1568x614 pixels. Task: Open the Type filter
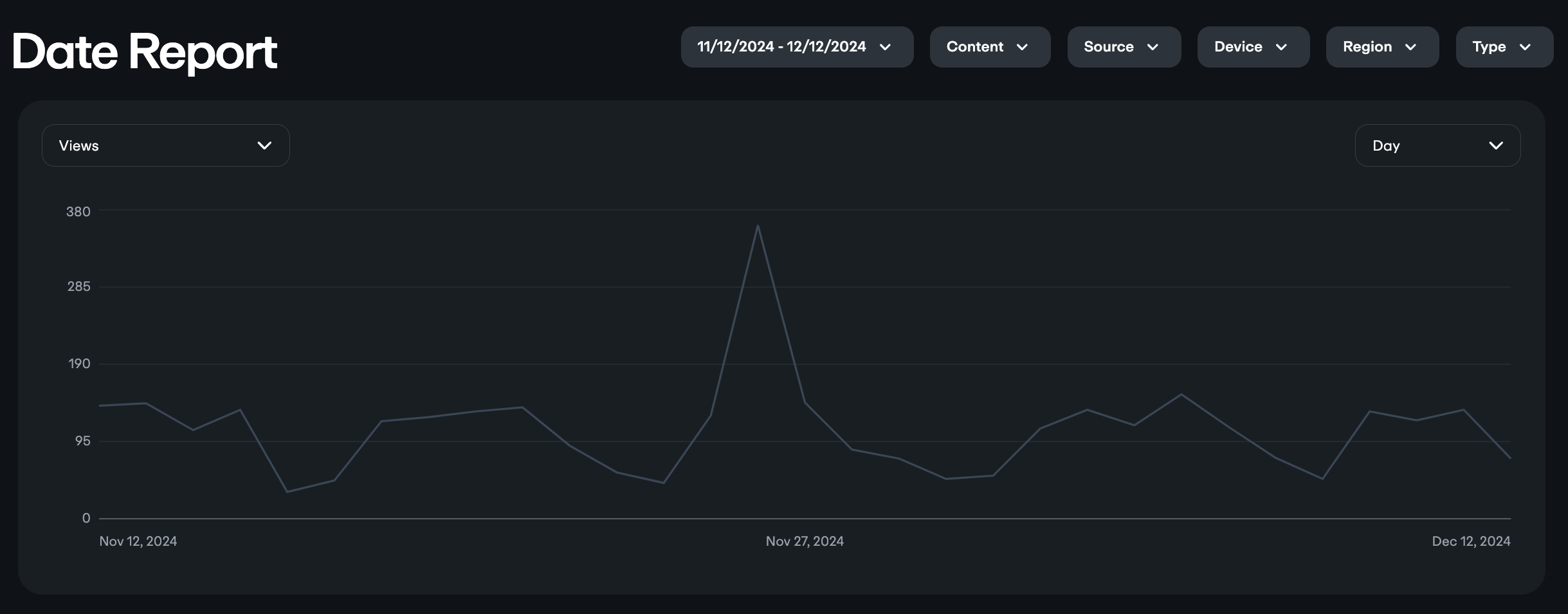tap(1489, 47)
